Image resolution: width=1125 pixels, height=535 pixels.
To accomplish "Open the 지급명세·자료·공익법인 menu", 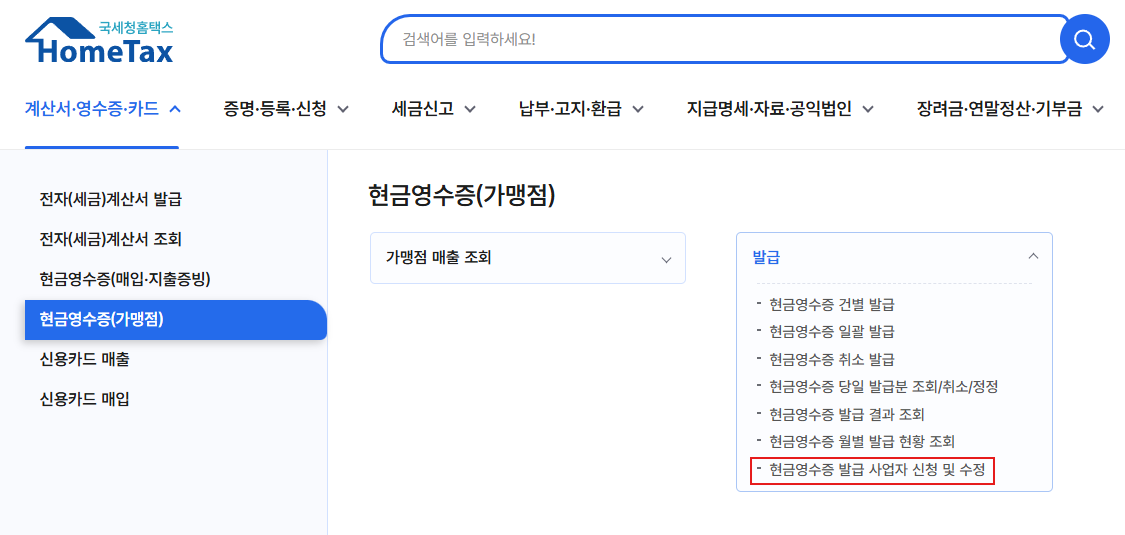I will tap(780, 109).
